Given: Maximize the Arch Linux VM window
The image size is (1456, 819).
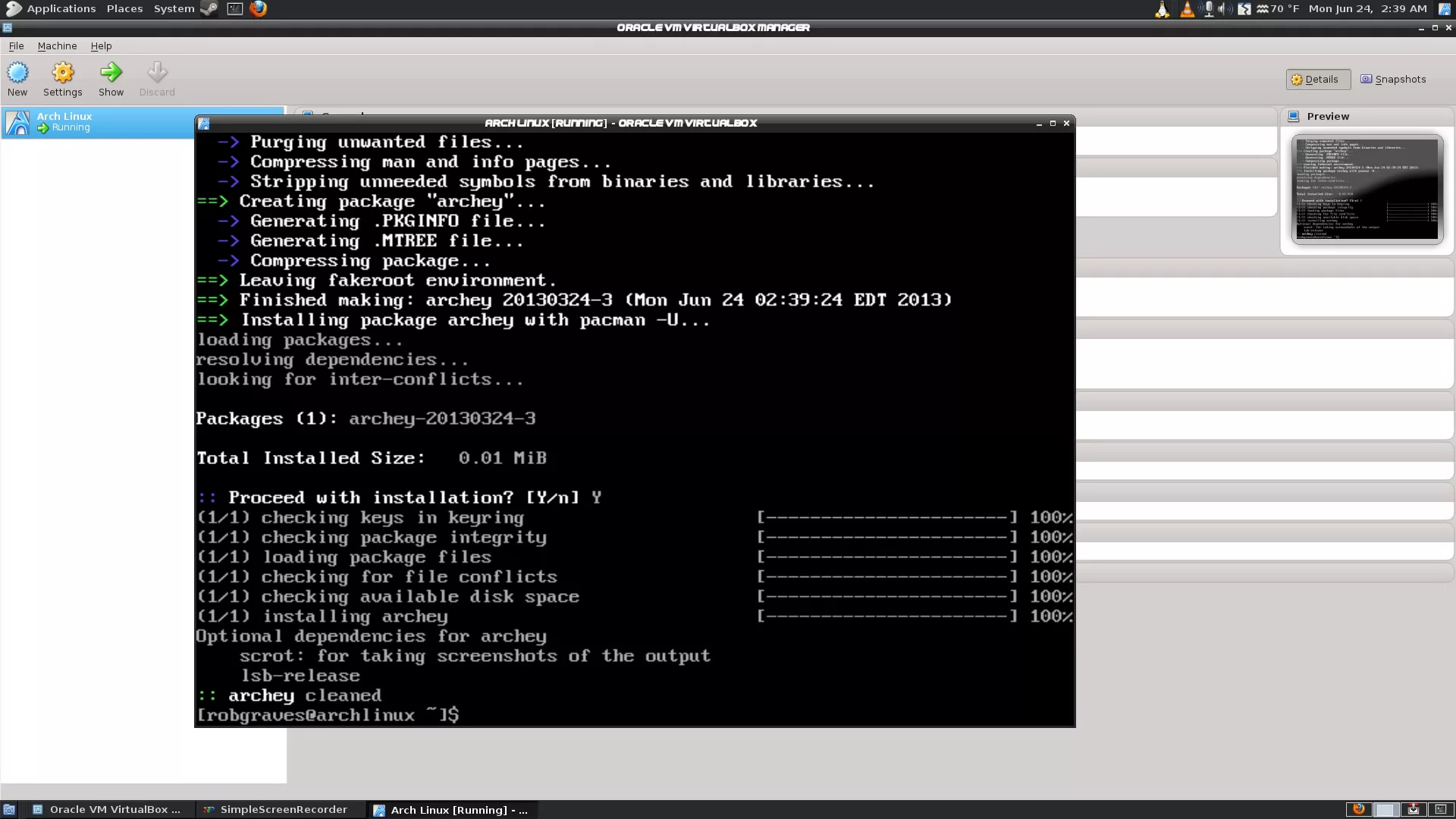Looking at the screenshot, I should (1053, 123).
